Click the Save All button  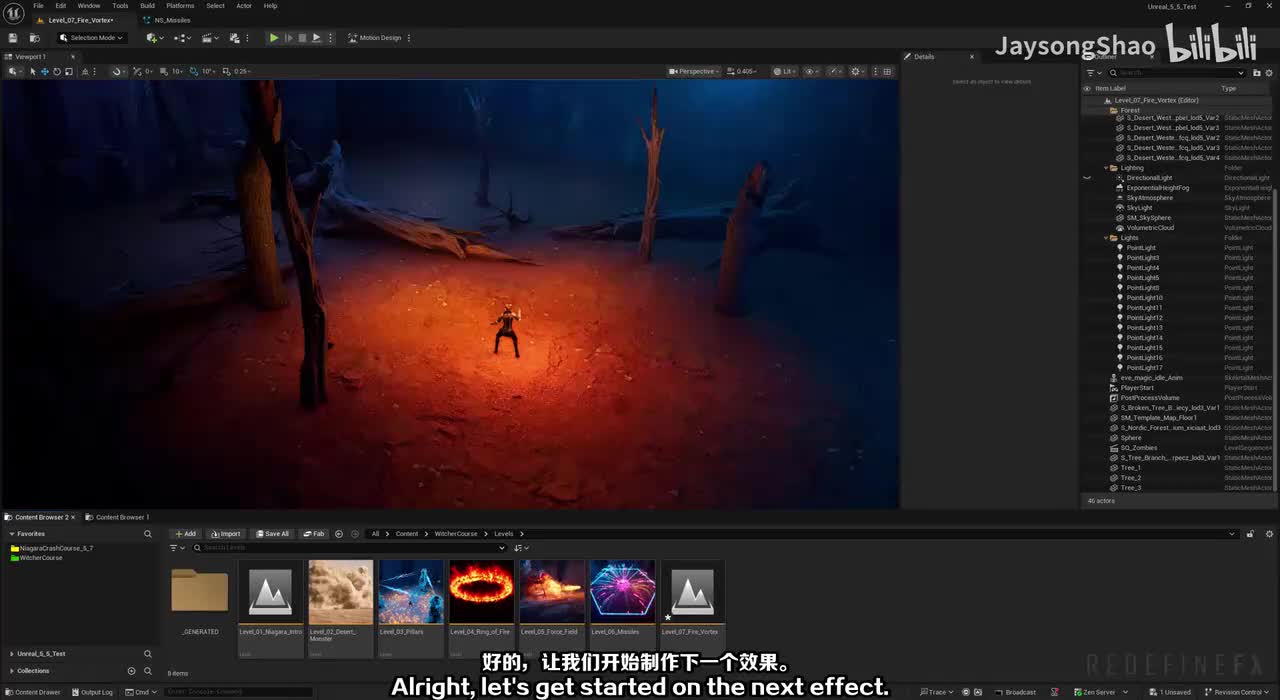tap(273, 534)
